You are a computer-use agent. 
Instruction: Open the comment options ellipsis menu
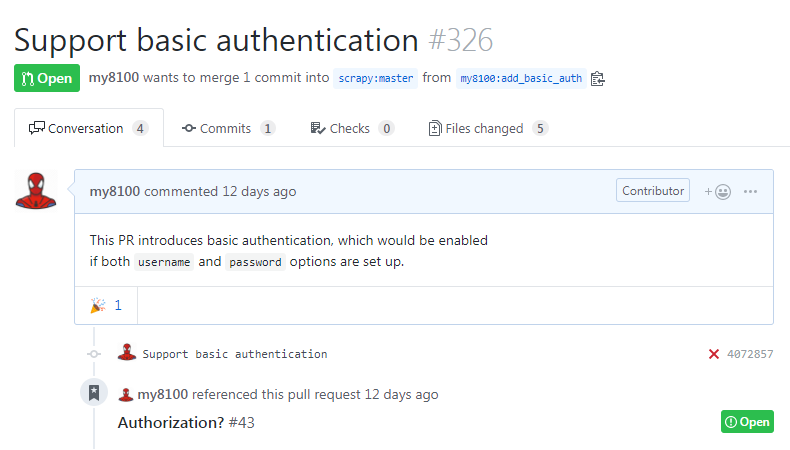[751, 191]
